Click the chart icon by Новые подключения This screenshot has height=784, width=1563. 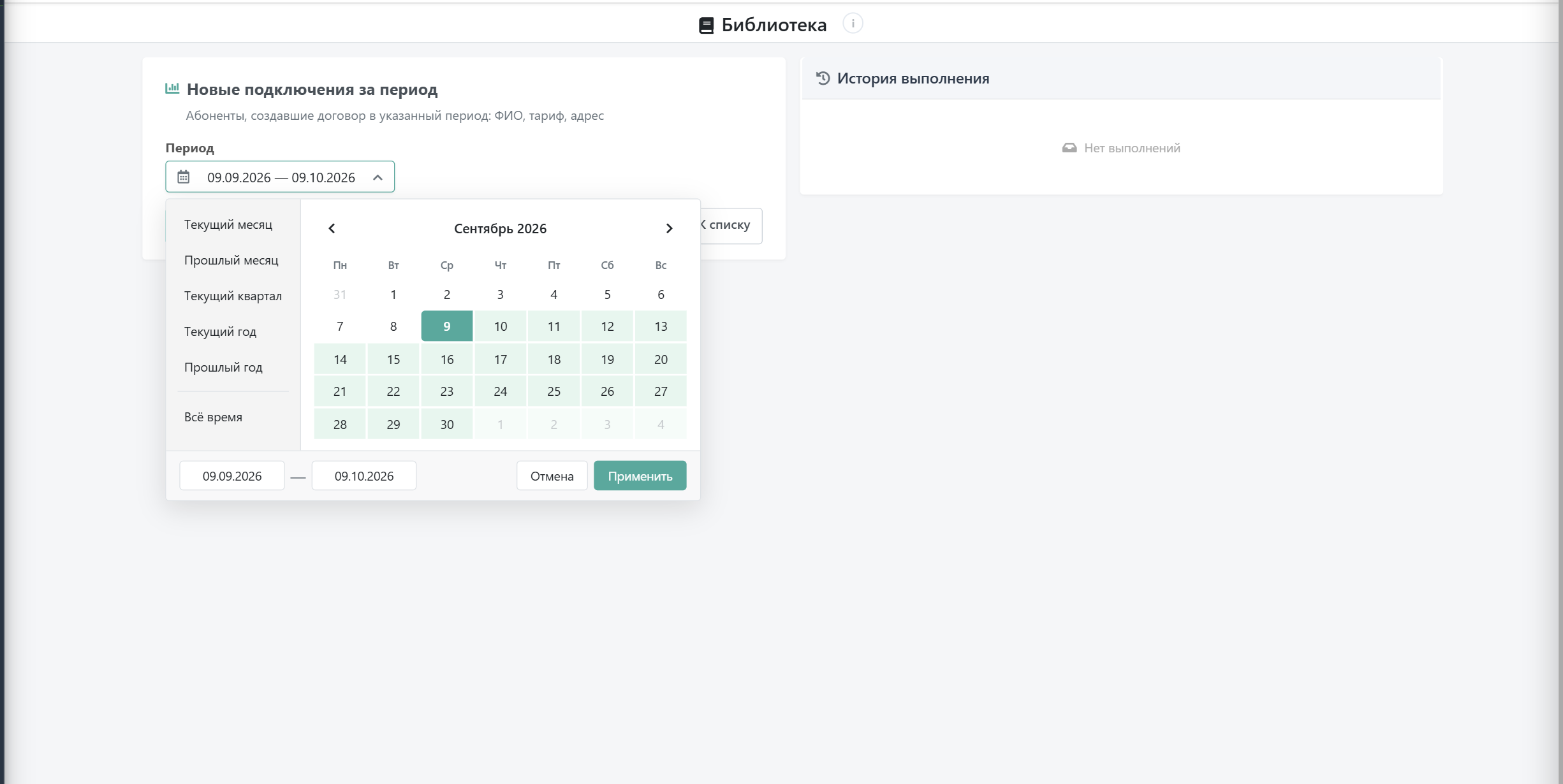point(172,89)
